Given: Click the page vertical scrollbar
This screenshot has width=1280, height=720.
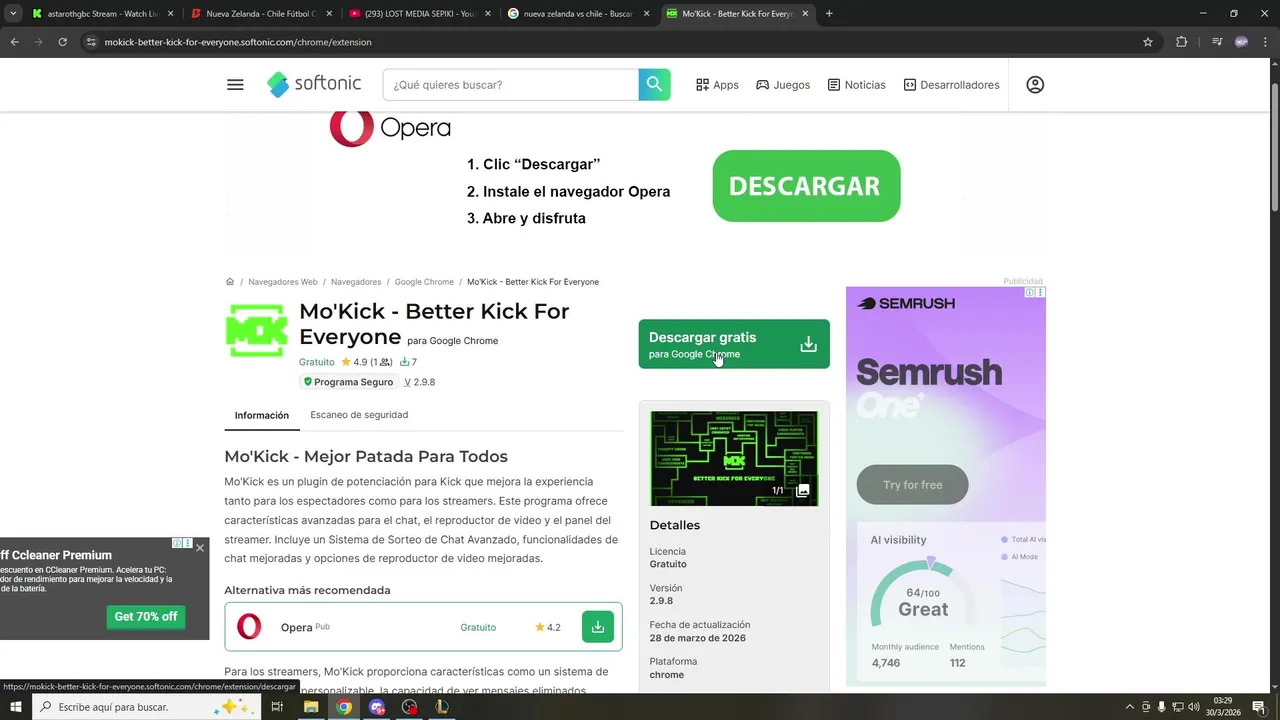Looking at the screenshot, I should click(x=1274, y=147).
